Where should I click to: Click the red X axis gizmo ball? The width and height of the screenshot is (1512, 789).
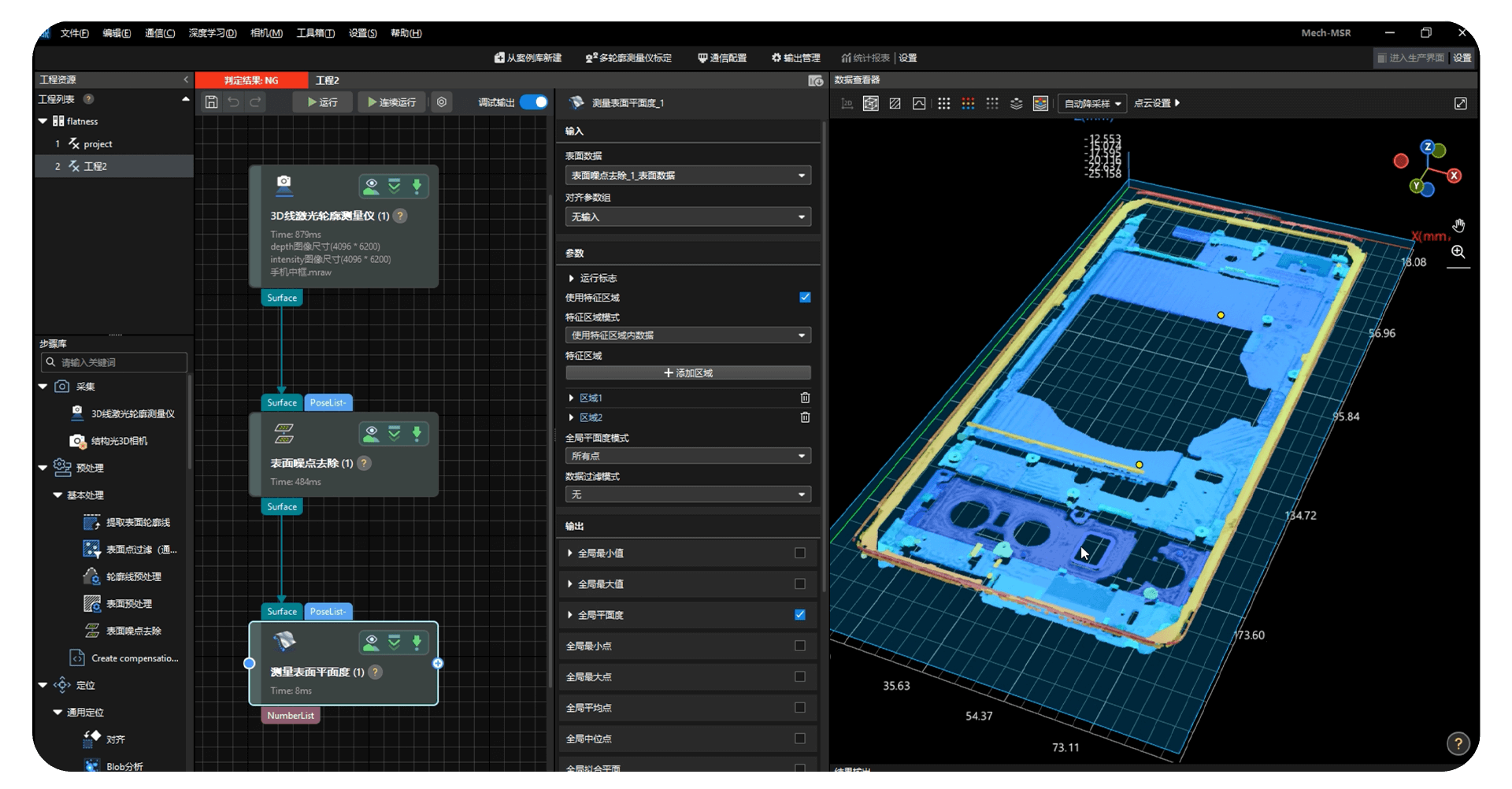pos(1454,176)
